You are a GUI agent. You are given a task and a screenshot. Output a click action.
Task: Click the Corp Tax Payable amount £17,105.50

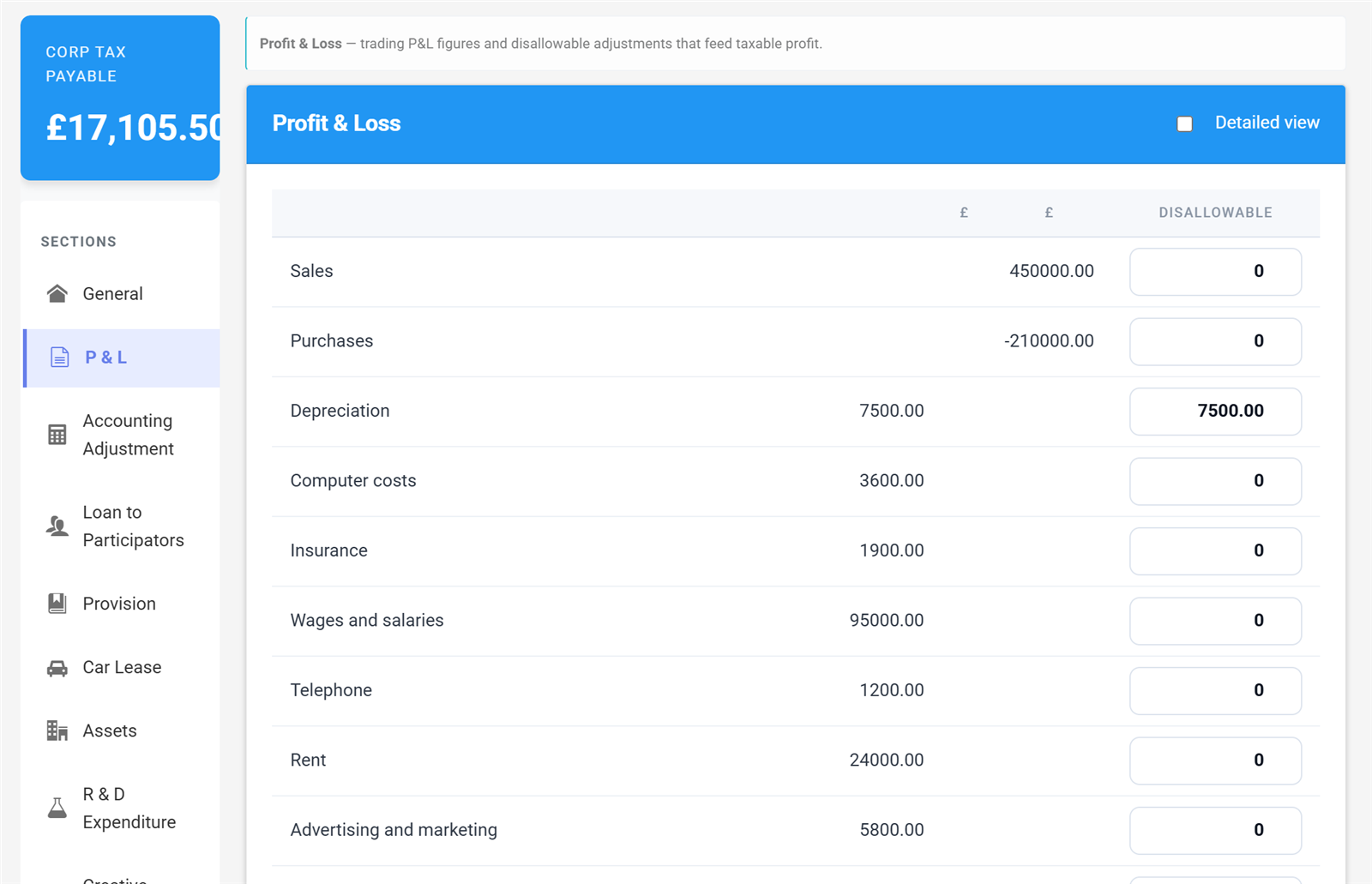(134, 128)
